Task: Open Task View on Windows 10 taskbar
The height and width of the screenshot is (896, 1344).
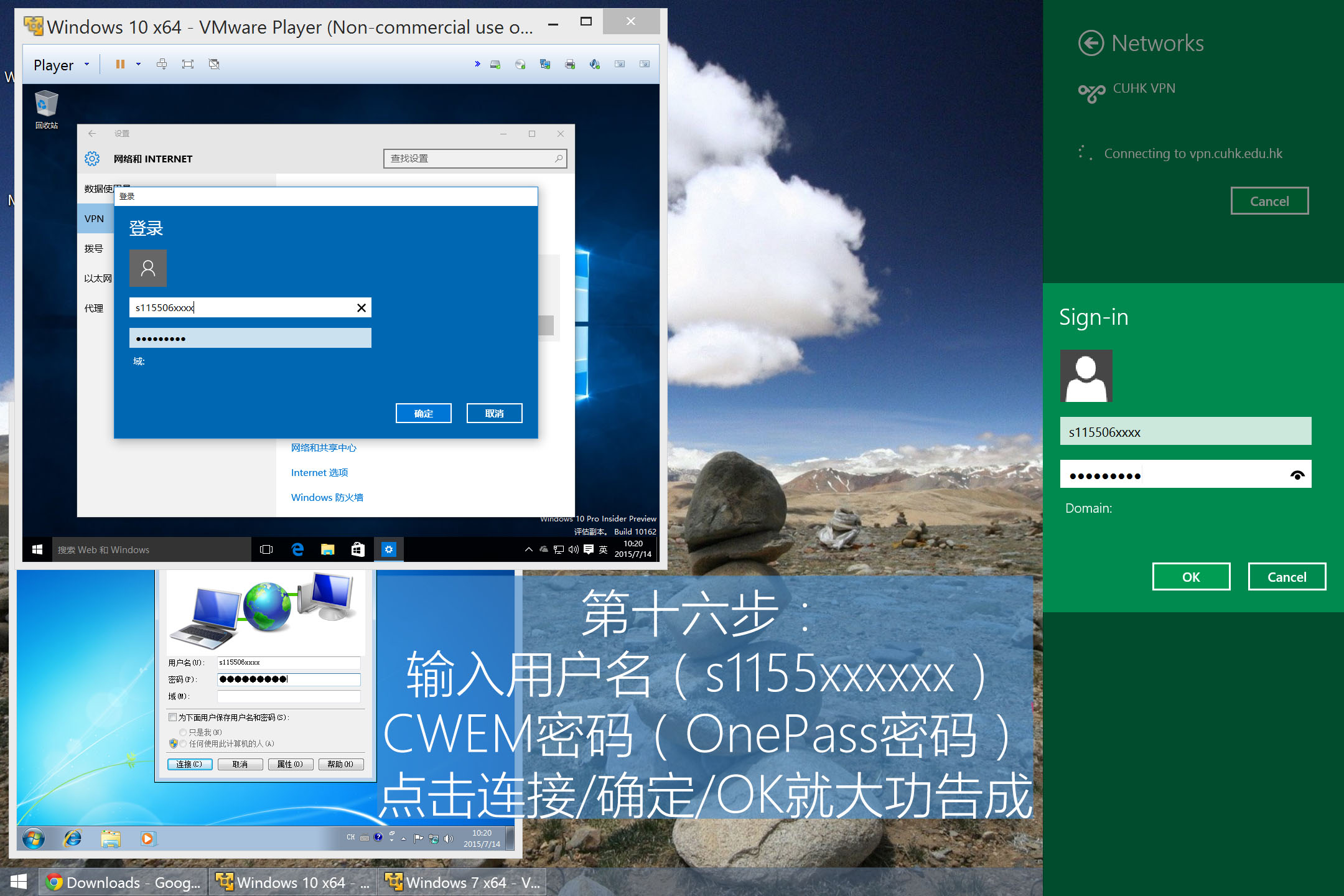Action: 266,549
